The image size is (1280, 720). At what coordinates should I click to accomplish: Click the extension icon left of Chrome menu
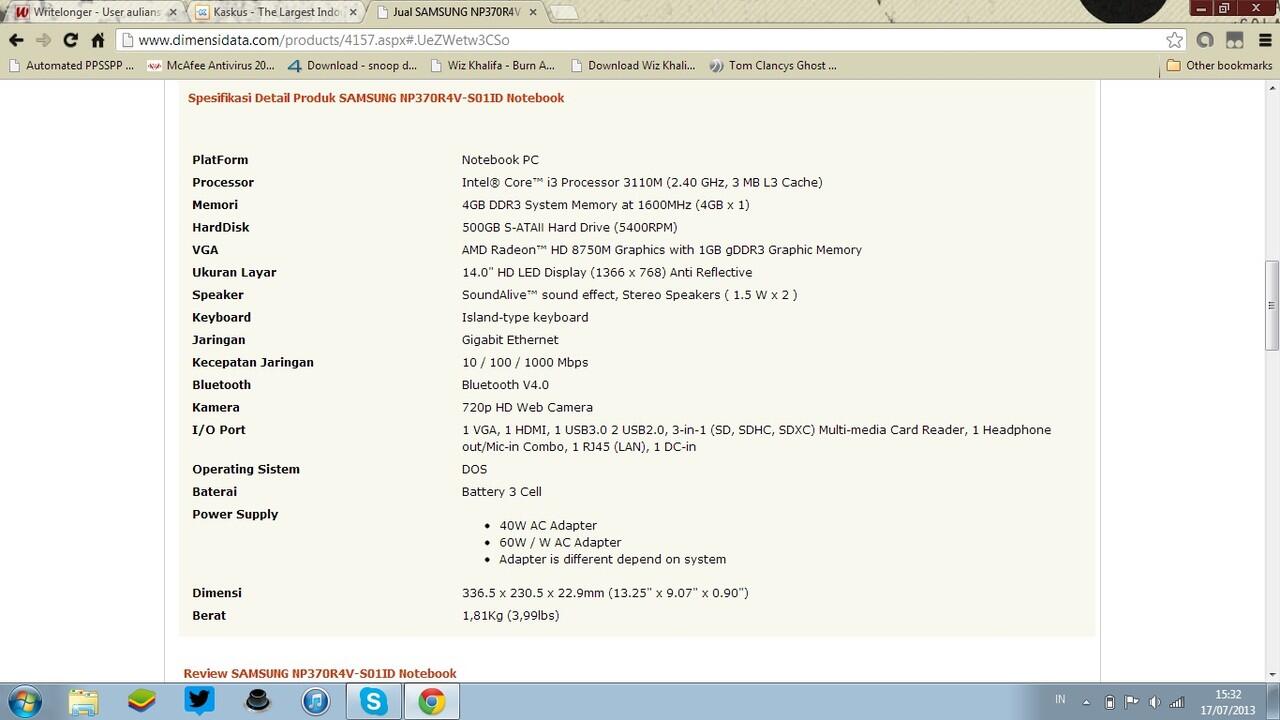pyautogui.click(x=1235, y=40)
